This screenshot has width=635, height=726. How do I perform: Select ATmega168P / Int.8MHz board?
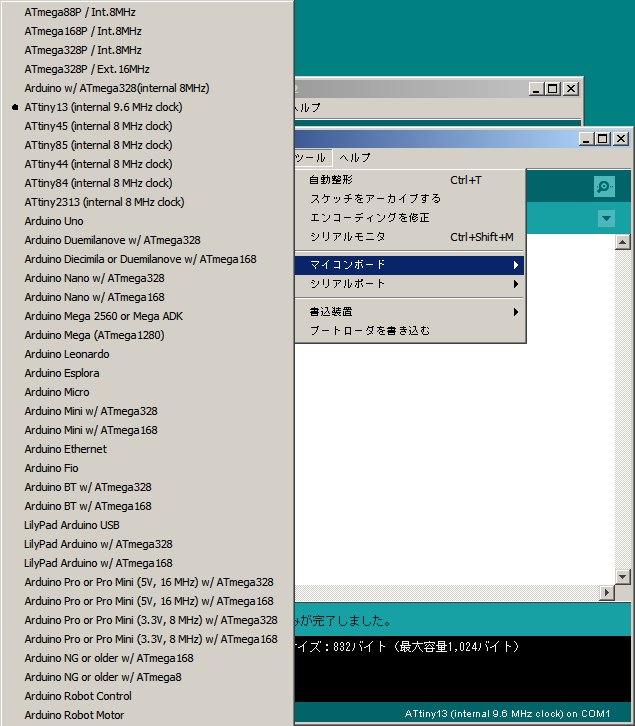click(147, 31)
